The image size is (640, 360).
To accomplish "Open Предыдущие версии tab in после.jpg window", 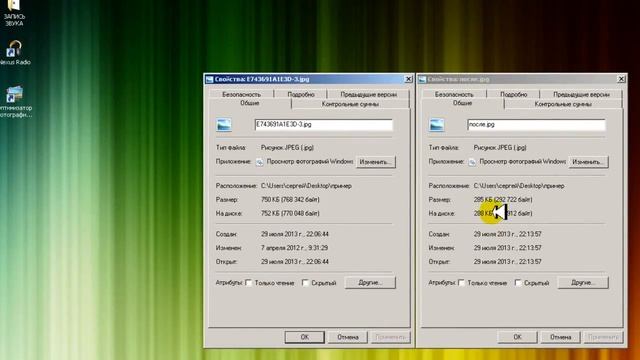I will pos(581,94).
